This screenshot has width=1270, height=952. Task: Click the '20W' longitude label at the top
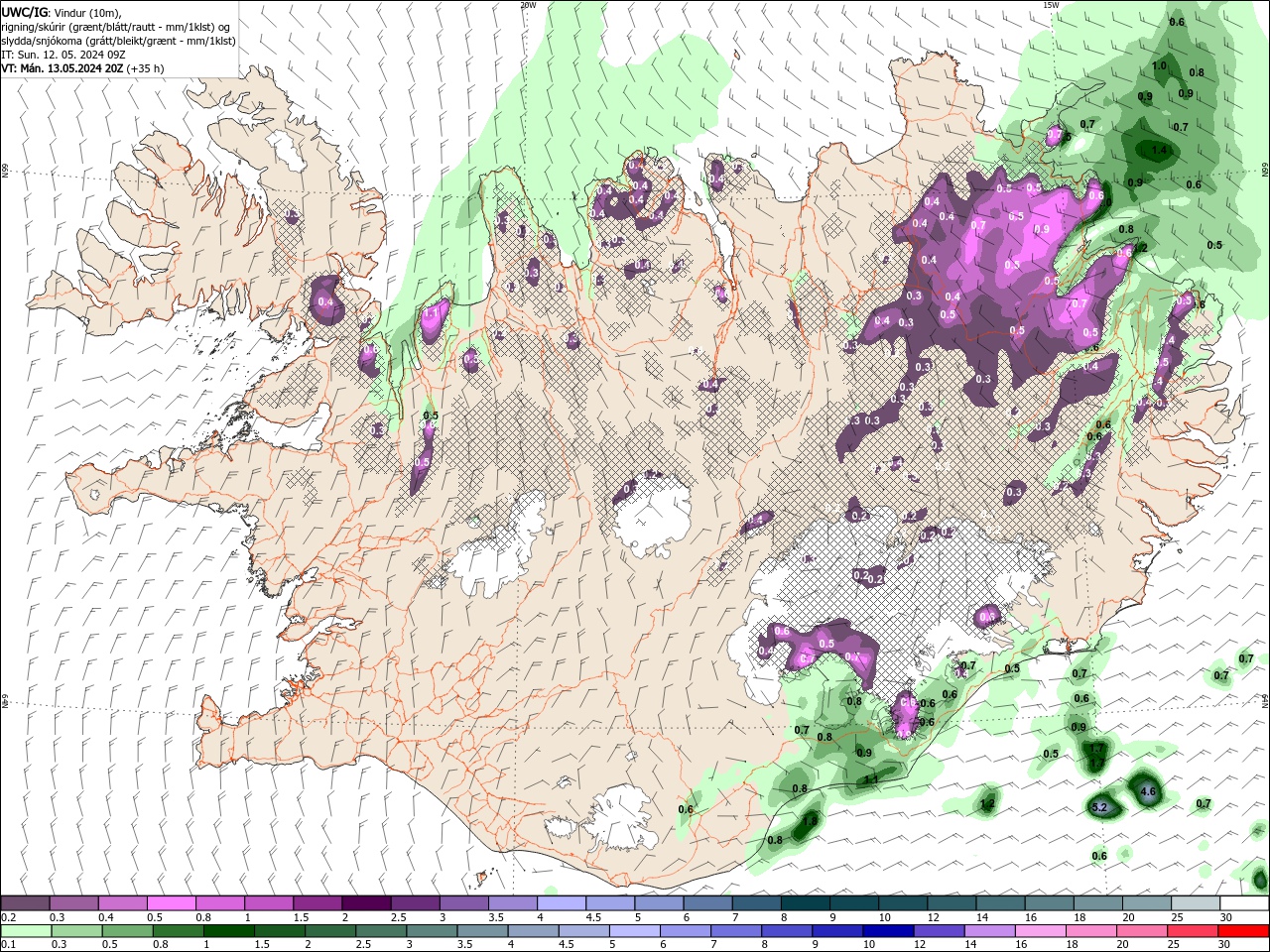tap(528, 5)
